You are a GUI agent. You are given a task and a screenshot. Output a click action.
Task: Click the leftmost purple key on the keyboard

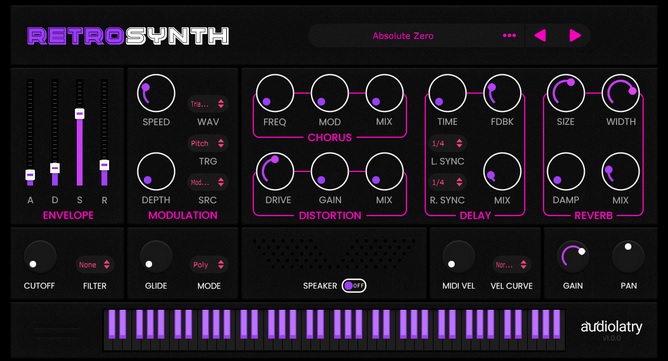[x=112, y=324]
